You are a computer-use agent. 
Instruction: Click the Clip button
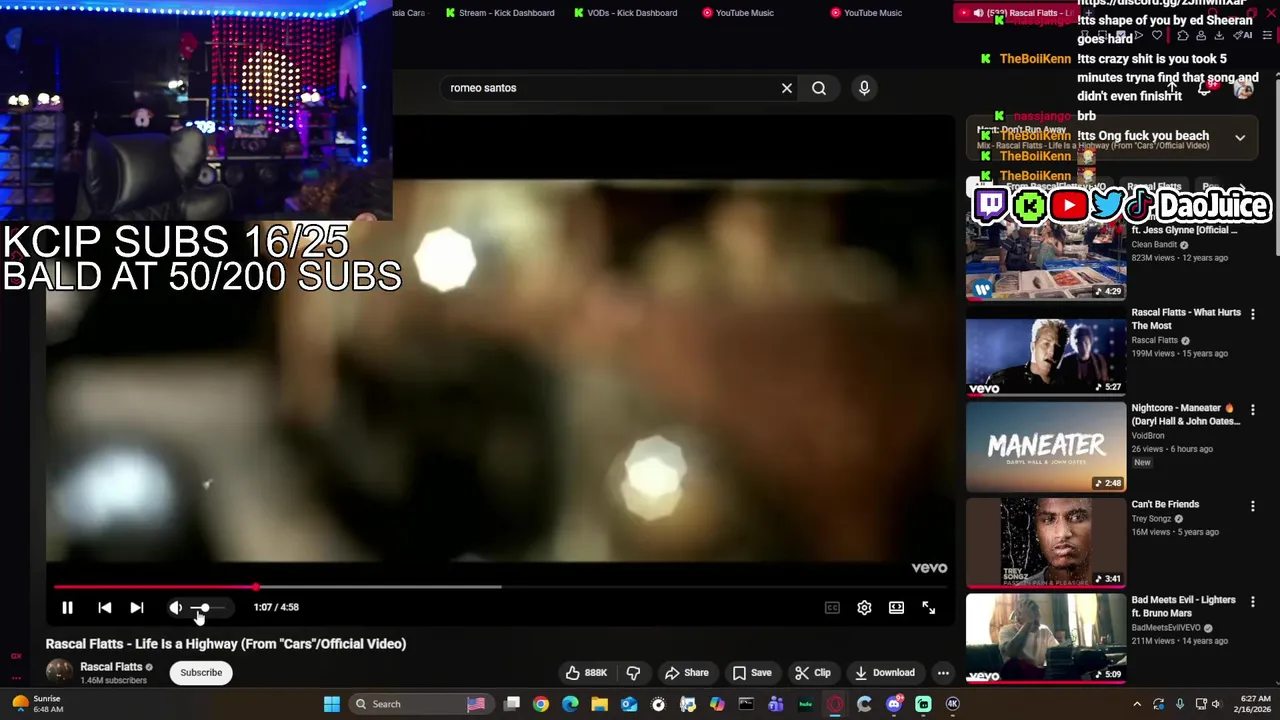click(x=812, y=673)
